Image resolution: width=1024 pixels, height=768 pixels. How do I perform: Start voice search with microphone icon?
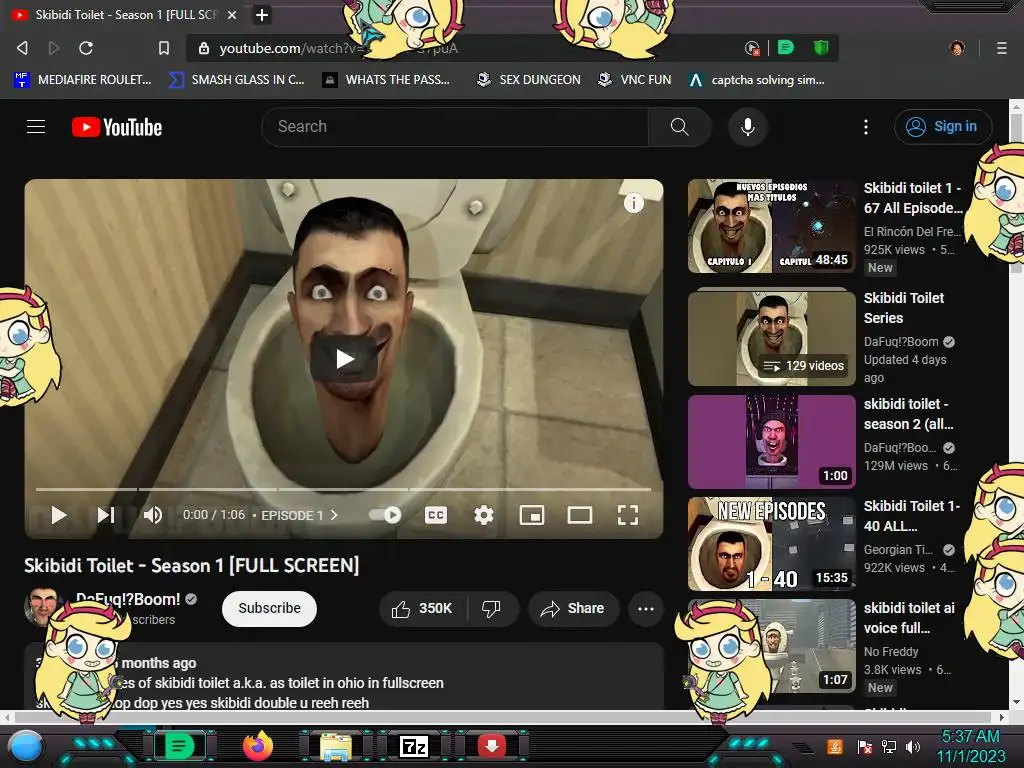(748, 127)
